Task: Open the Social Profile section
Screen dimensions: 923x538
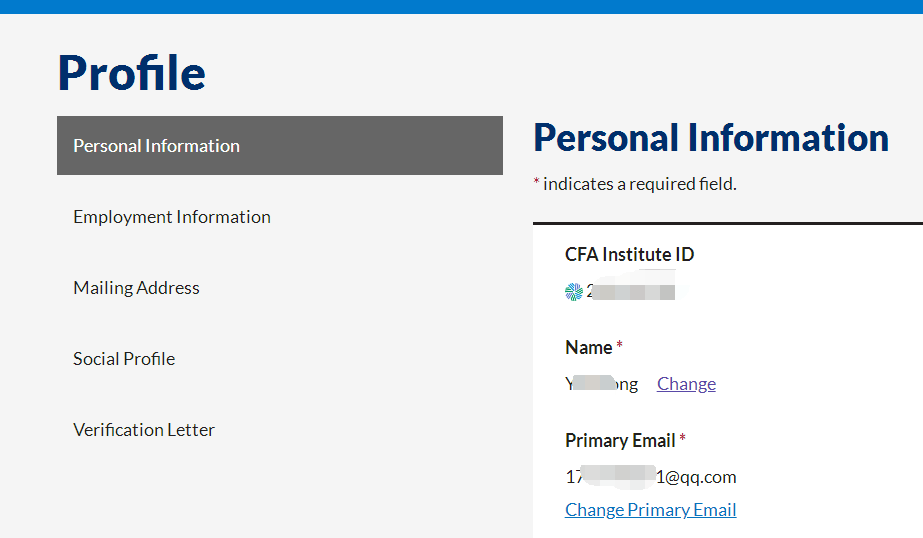Action: [124, 359]
